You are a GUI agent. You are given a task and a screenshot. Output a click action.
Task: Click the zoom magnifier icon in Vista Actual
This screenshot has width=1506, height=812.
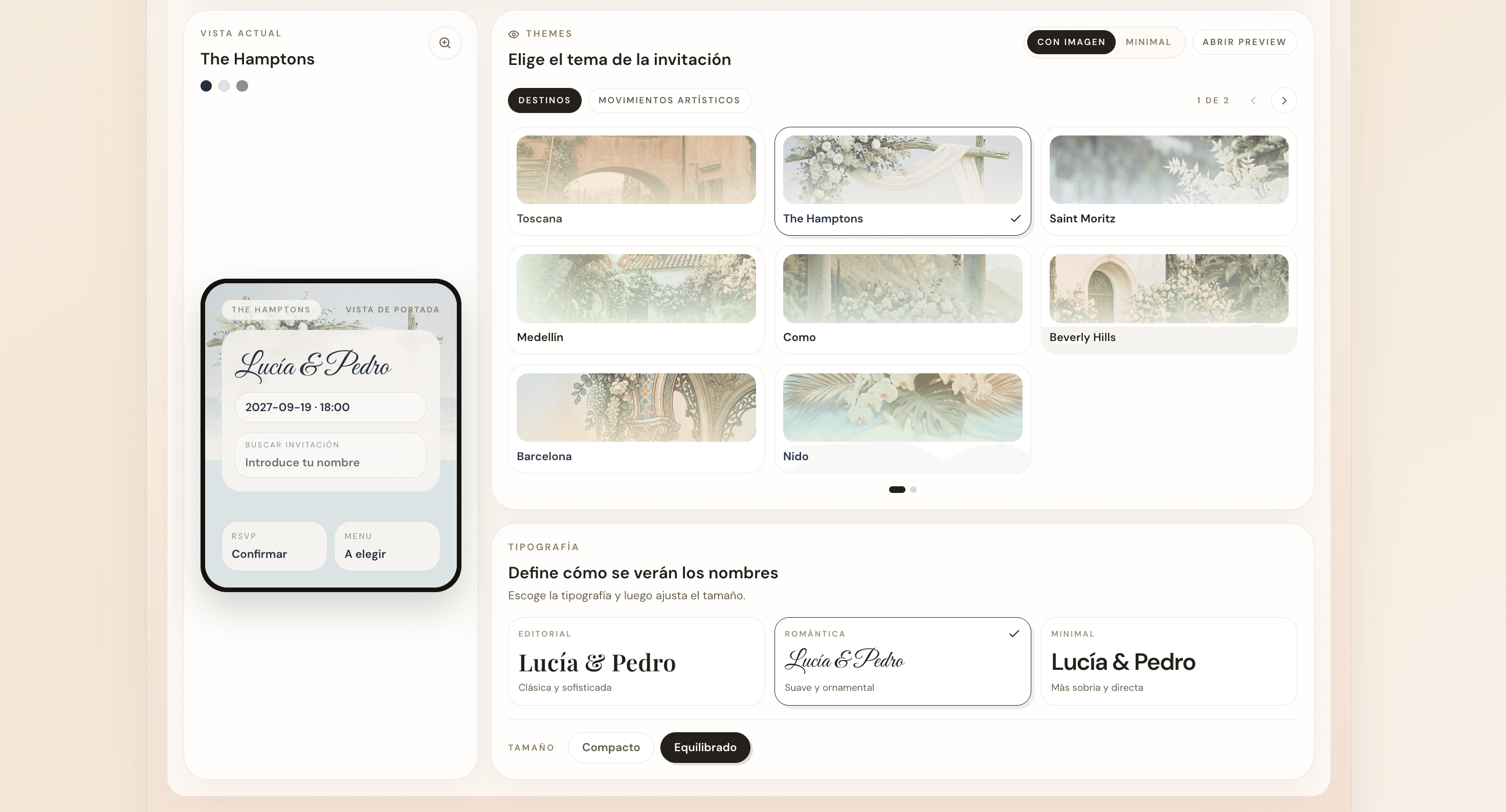[445, 42]
